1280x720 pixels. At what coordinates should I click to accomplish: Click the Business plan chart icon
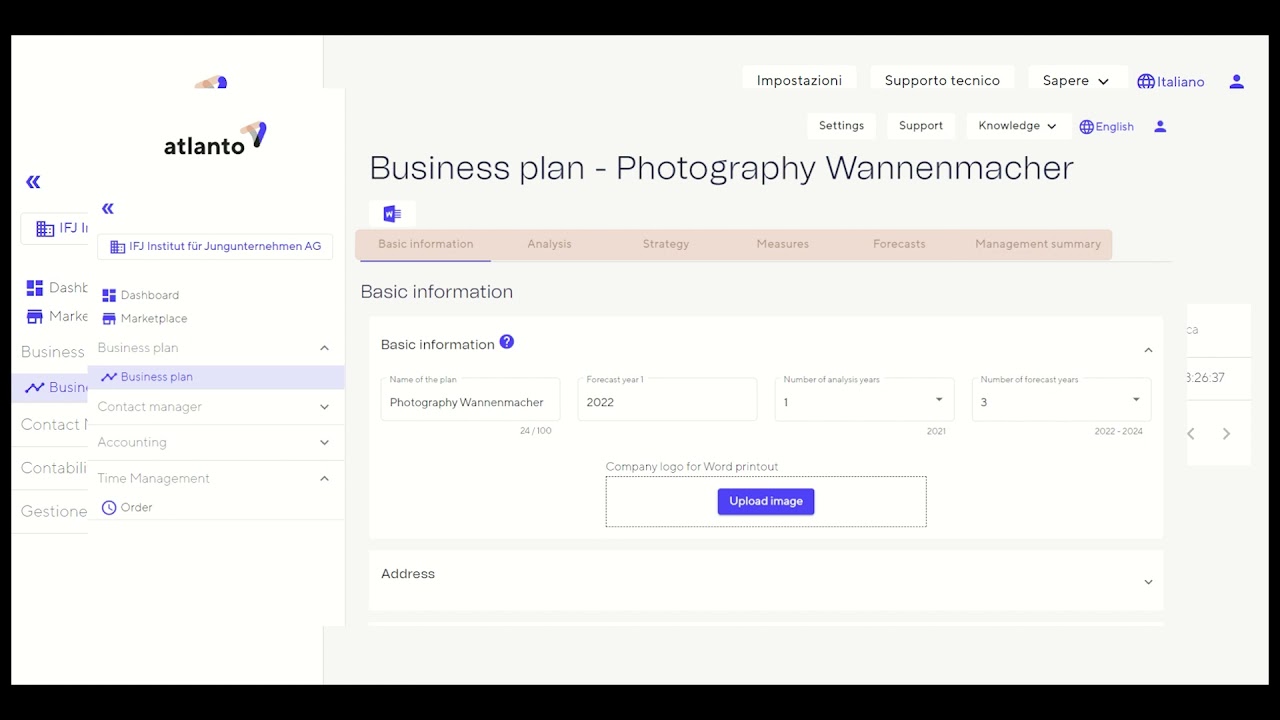pyautogui.click(x=110, y=377)
